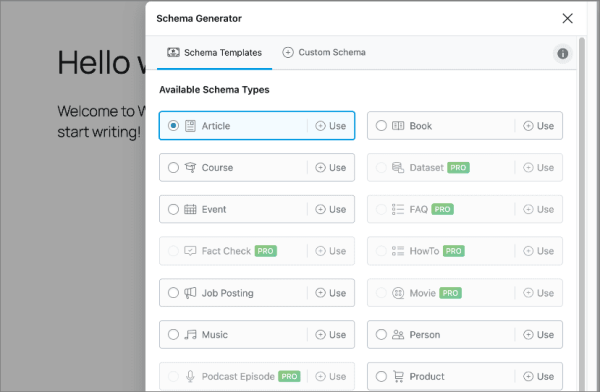600x392 pixels.
Task: Click the Product shopping cart icon
Action: point(398,377)
